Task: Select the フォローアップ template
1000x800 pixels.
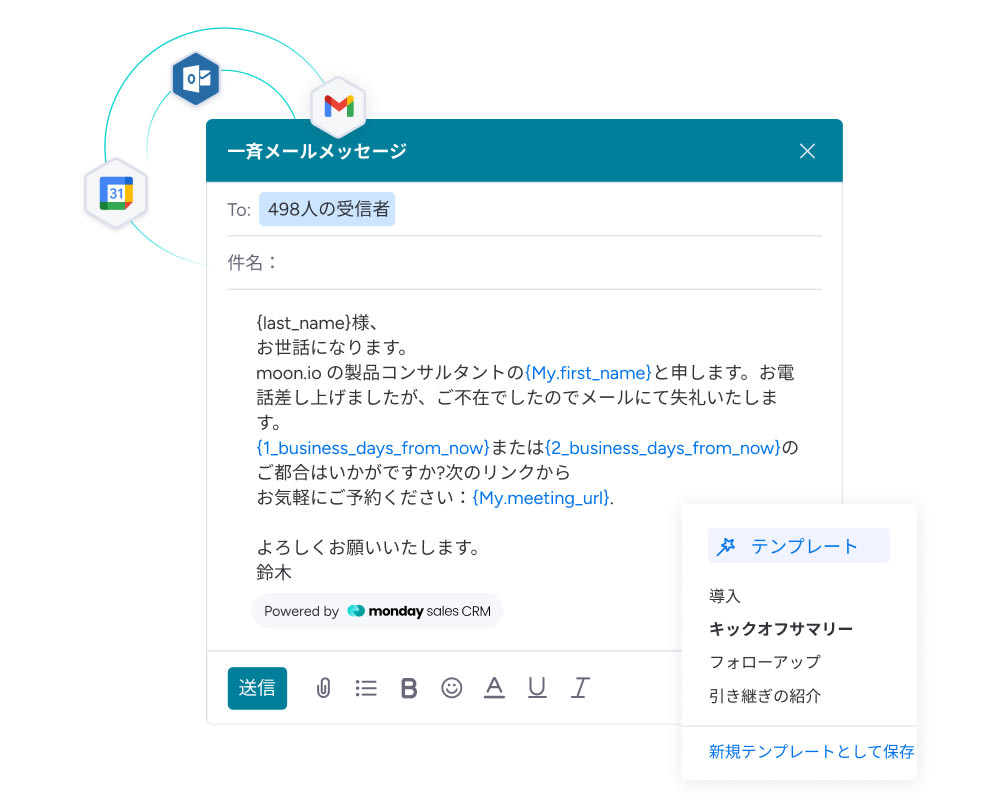Action: (765, 662)
